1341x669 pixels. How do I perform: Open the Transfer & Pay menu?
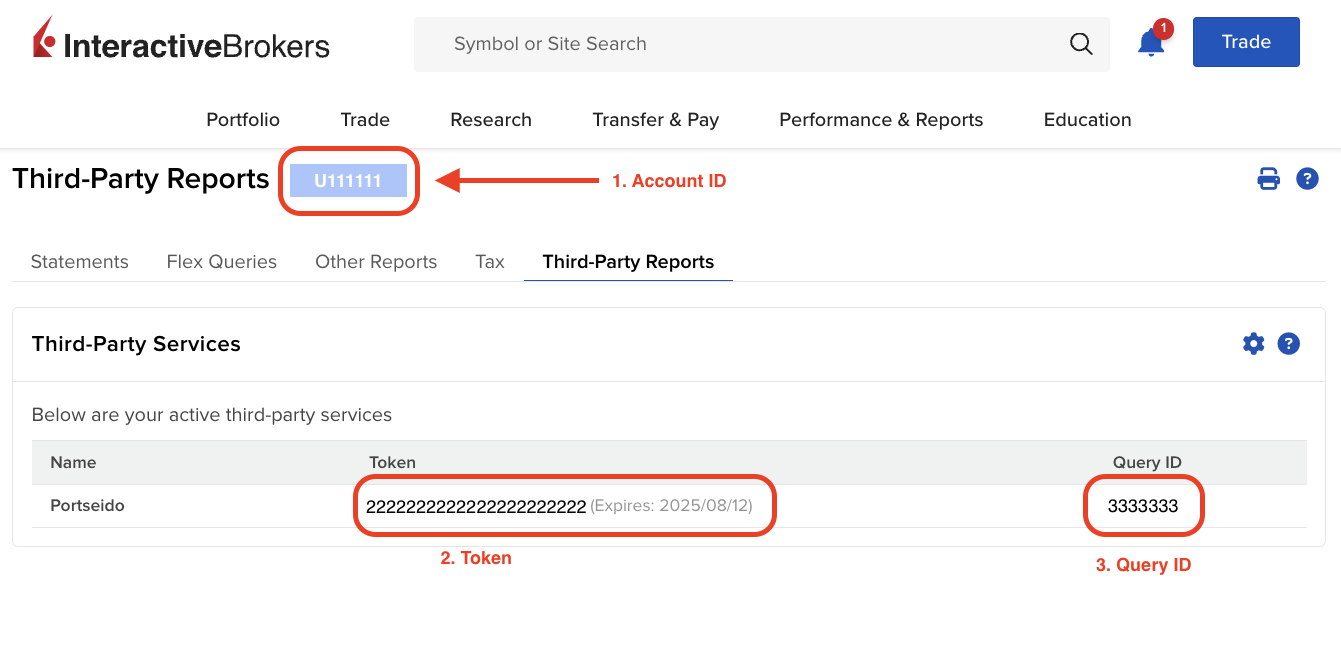[656, 120]
